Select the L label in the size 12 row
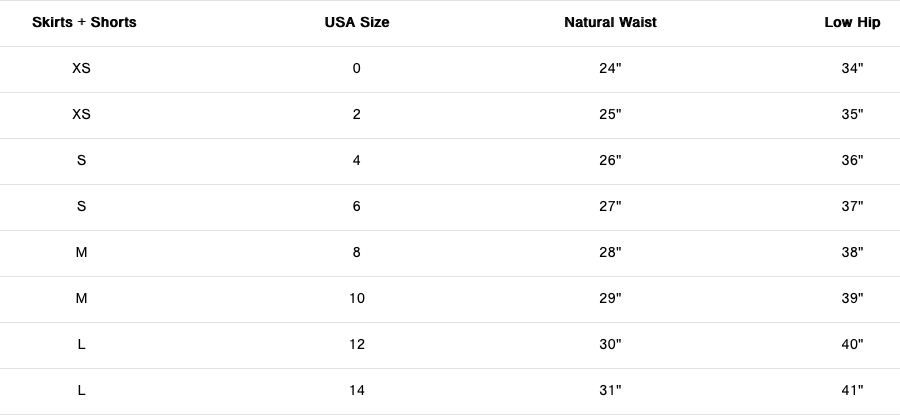Image resolution: width=900 pixels, height=415 pixels. [x=82, y=344]
